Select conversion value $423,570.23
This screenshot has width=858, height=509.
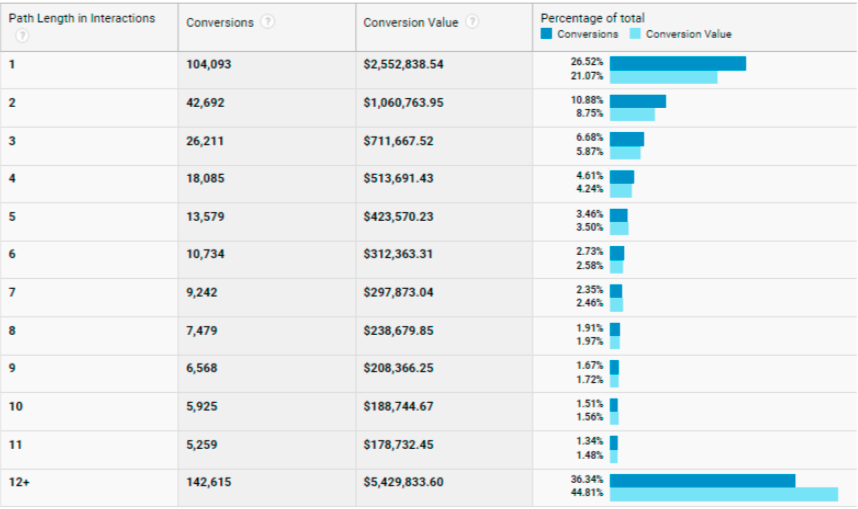pos(398,216)
